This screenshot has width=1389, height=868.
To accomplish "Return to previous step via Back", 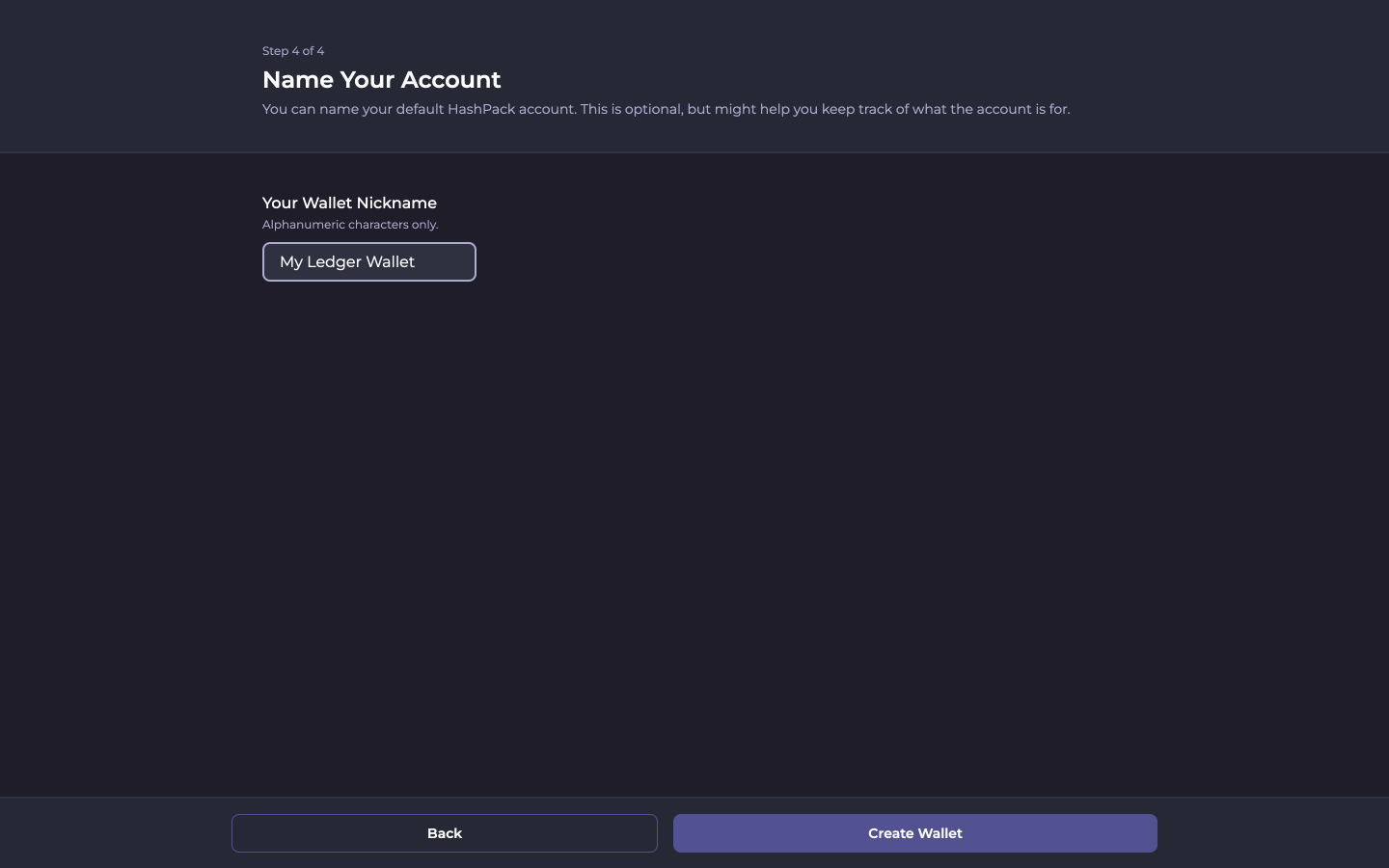I will (x=445, y=833).
